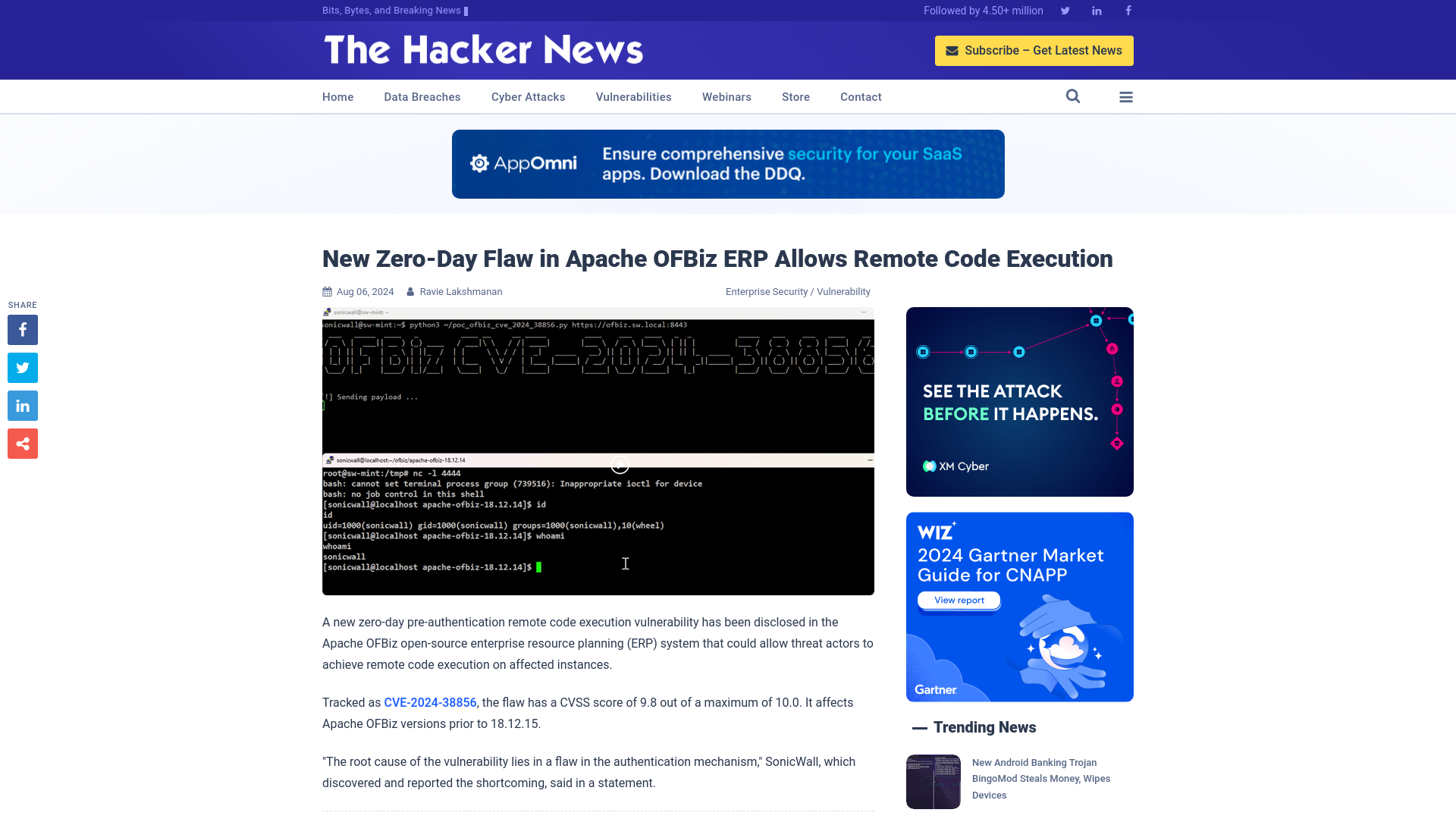This screenshot has height=819, width=1456.
Task: Select the Data Breaches navigation tab
Action: point(421,96)
